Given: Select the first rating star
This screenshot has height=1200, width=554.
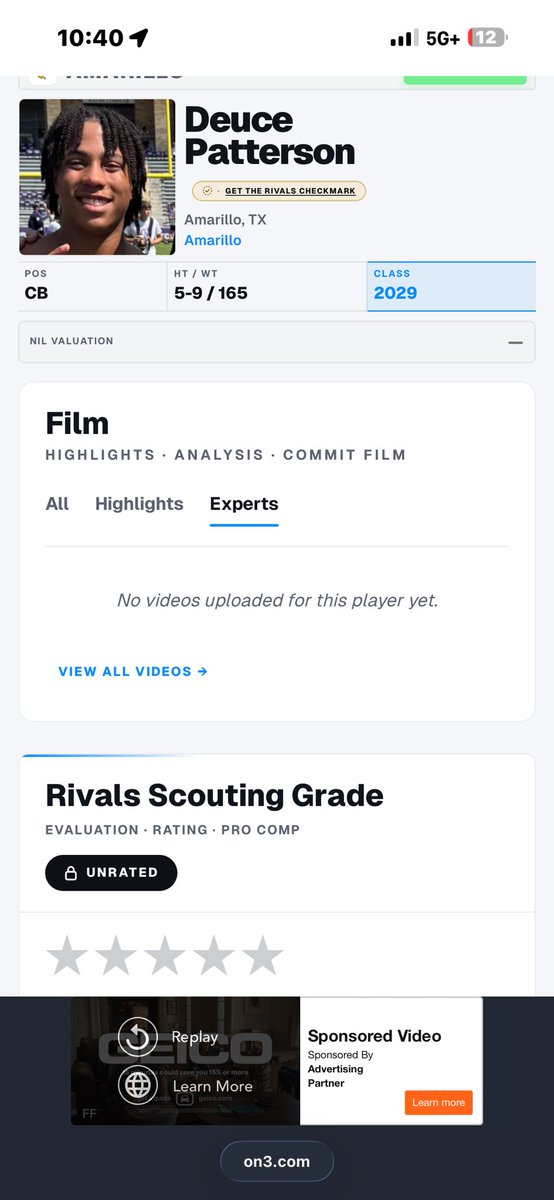Looking at the screenshot, I should 67,956.
